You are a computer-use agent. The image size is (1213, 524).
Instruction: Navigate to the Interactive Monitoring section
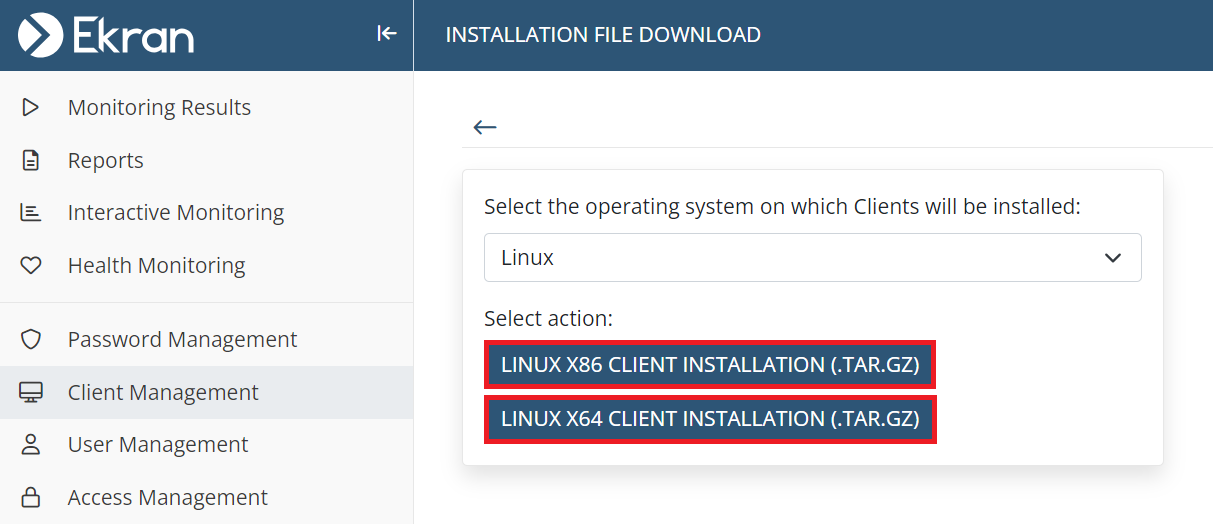click(x=176, y=212)
